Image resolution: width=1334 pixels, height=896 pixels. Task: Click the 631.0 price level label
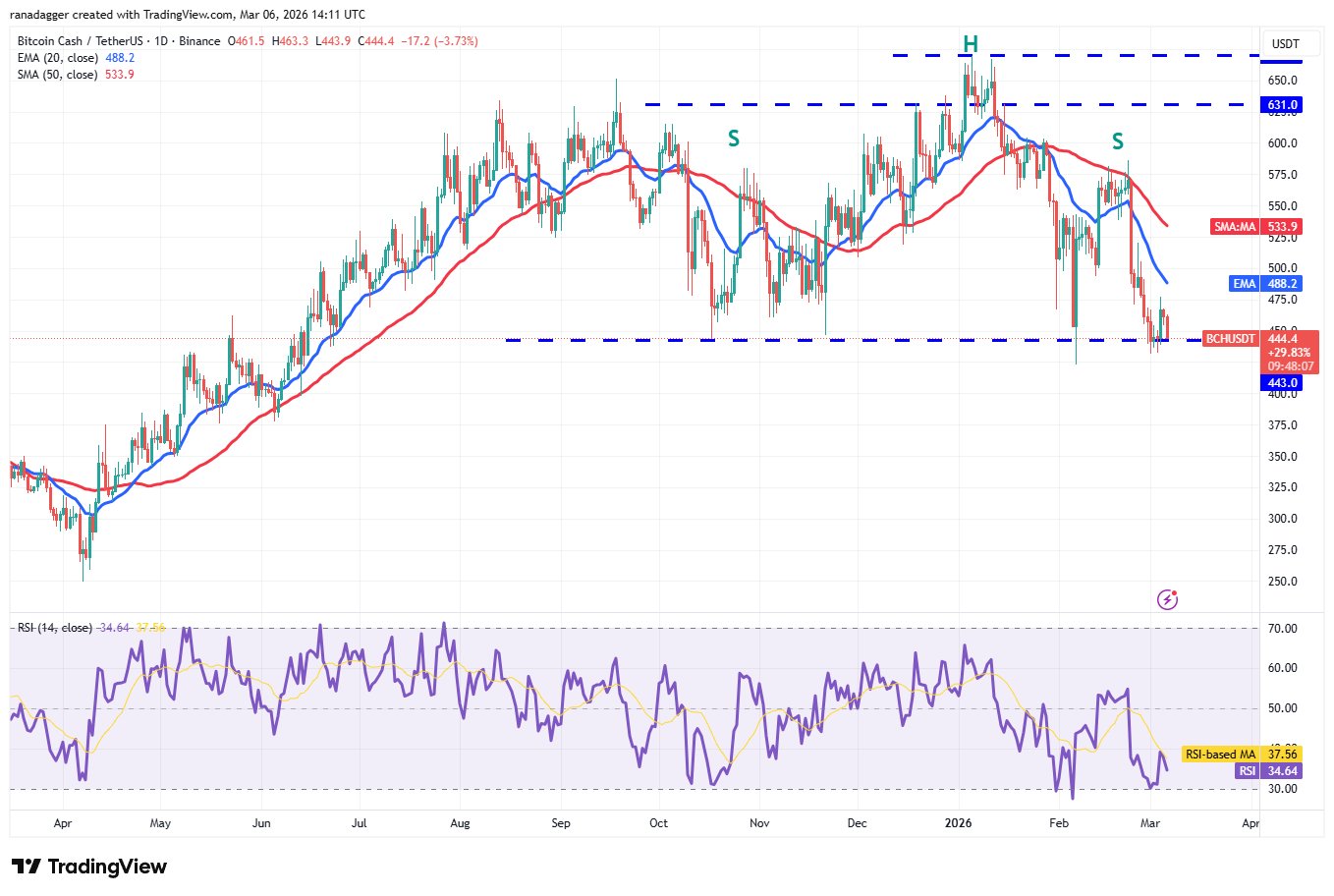coord(1282,105)
